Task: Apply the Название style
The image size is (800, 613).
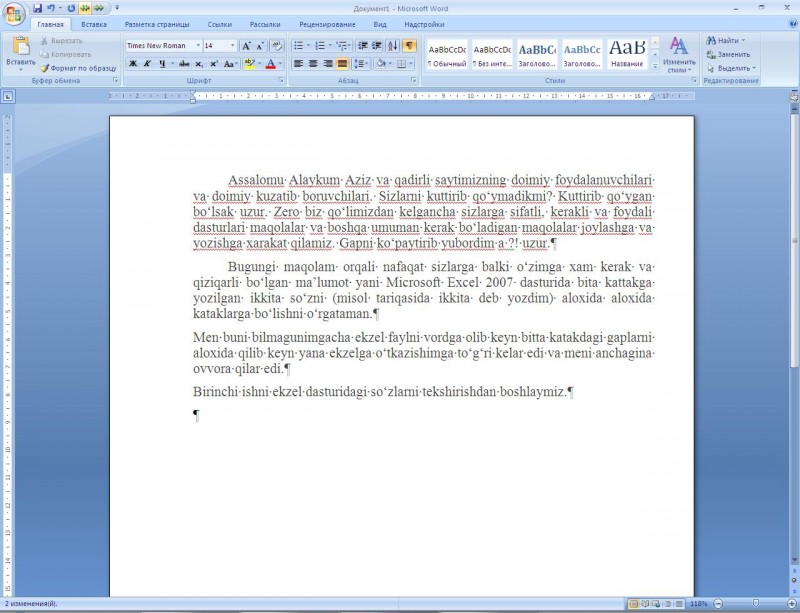Action: [627, 54]
